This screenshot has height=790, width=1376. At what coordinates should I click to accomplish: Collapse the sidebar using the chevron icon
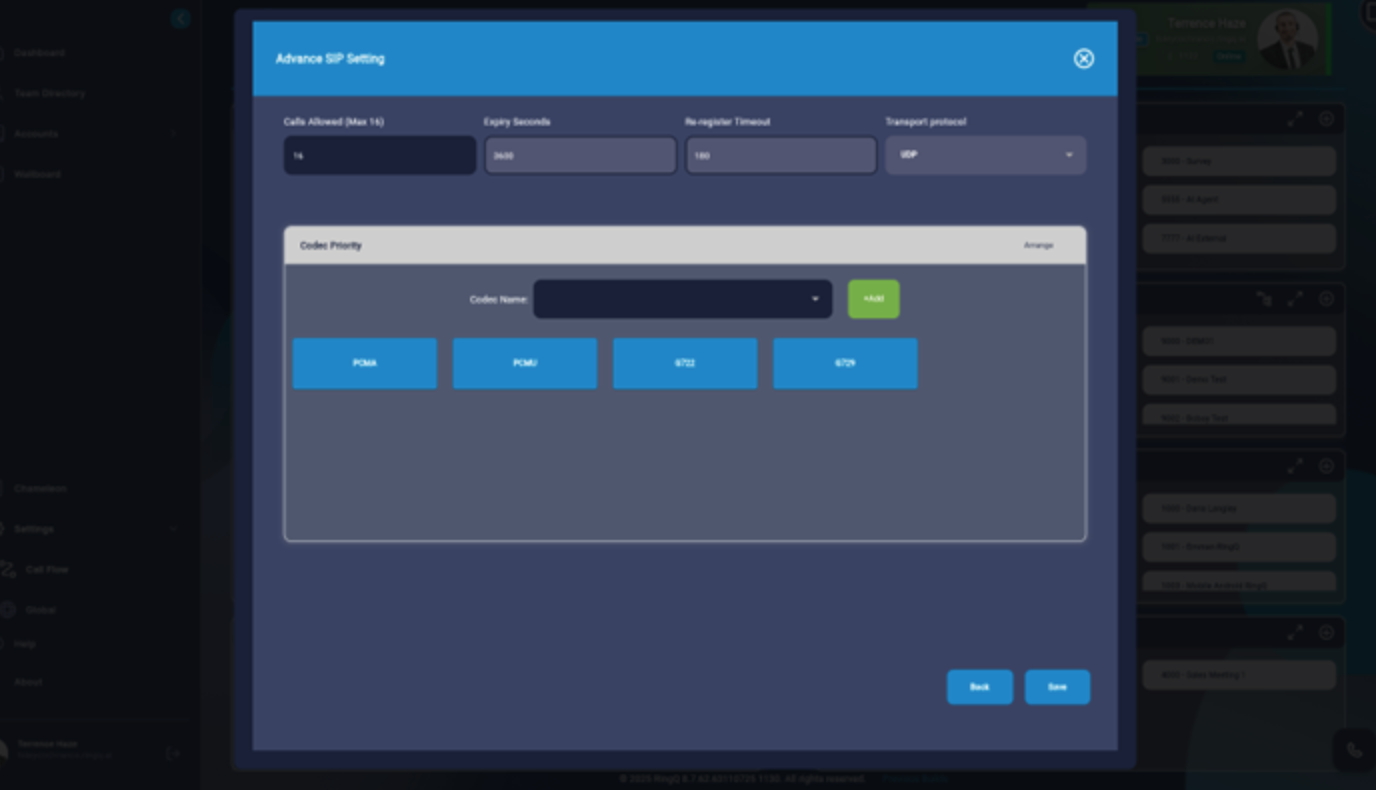click(x=180, y=18)
